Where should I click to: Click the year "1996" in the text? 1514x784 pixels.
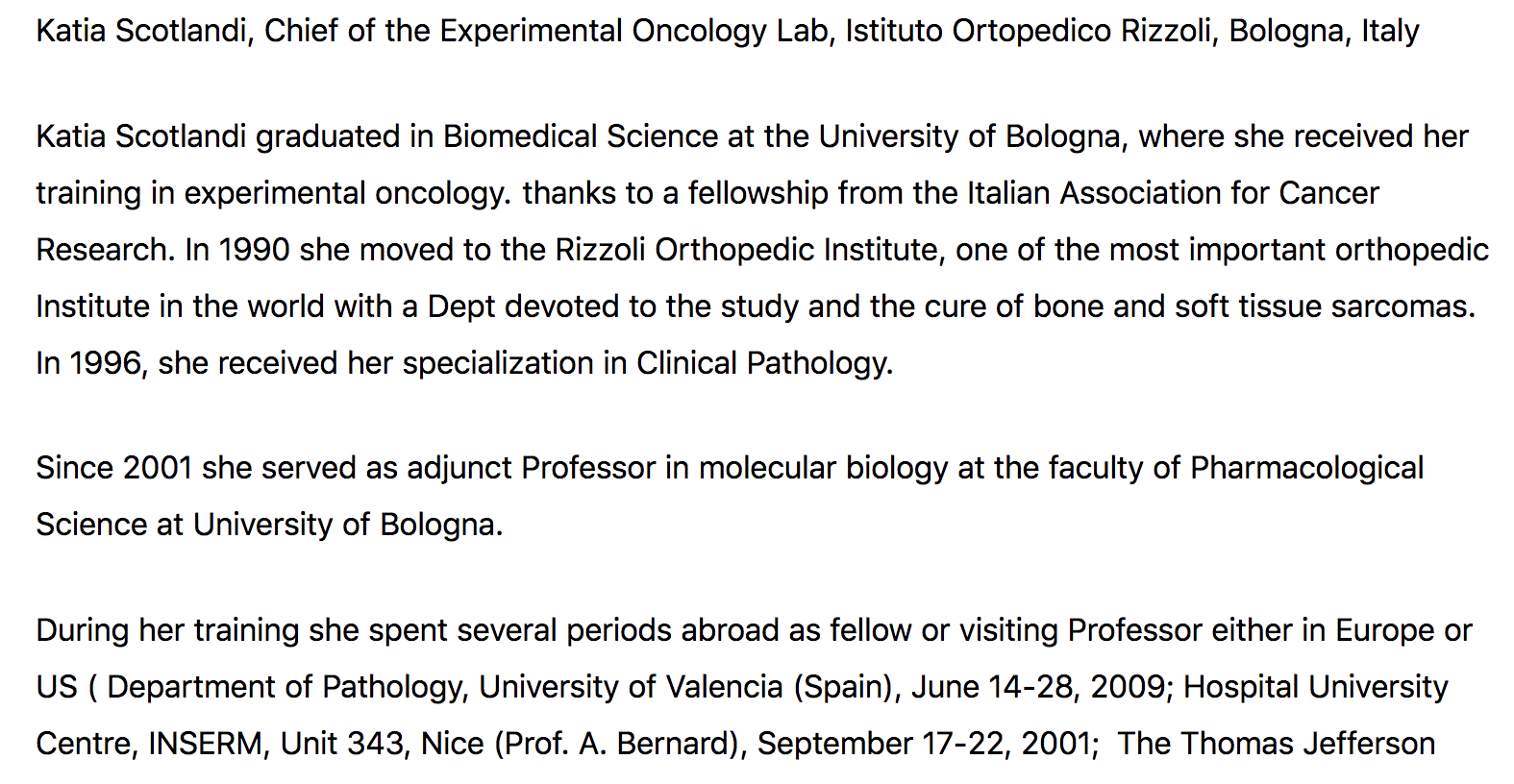tap(106, 364)
